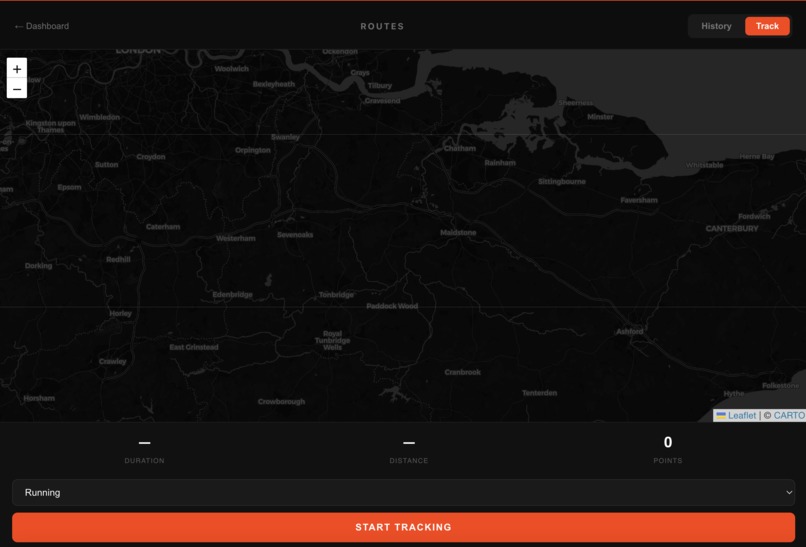This screenshot has width=806, height=547.
Task: Click the Cranbrook label on the map
Action: pos(463,372)
